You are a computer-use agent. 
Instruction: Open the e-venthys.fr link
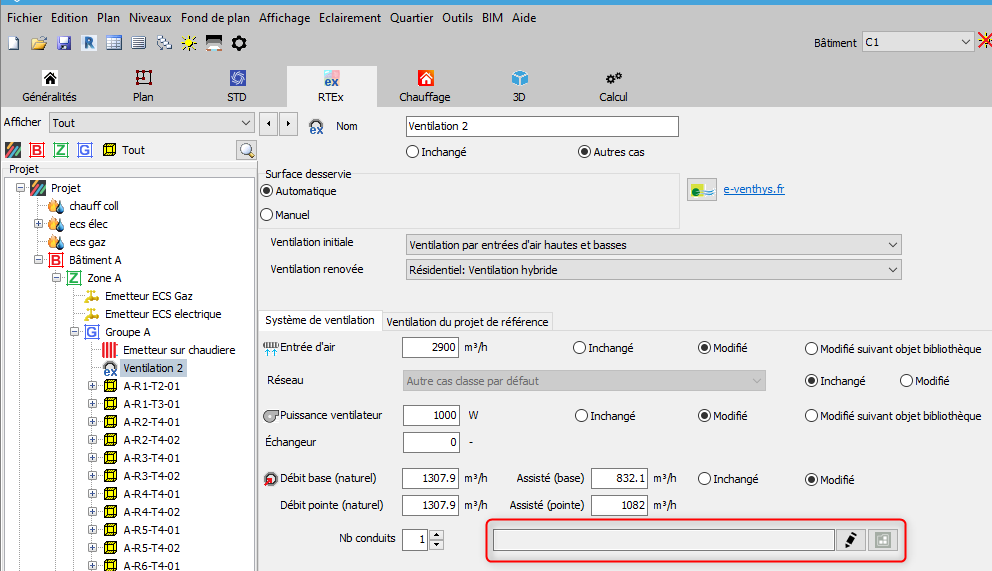tap(753, 189)
